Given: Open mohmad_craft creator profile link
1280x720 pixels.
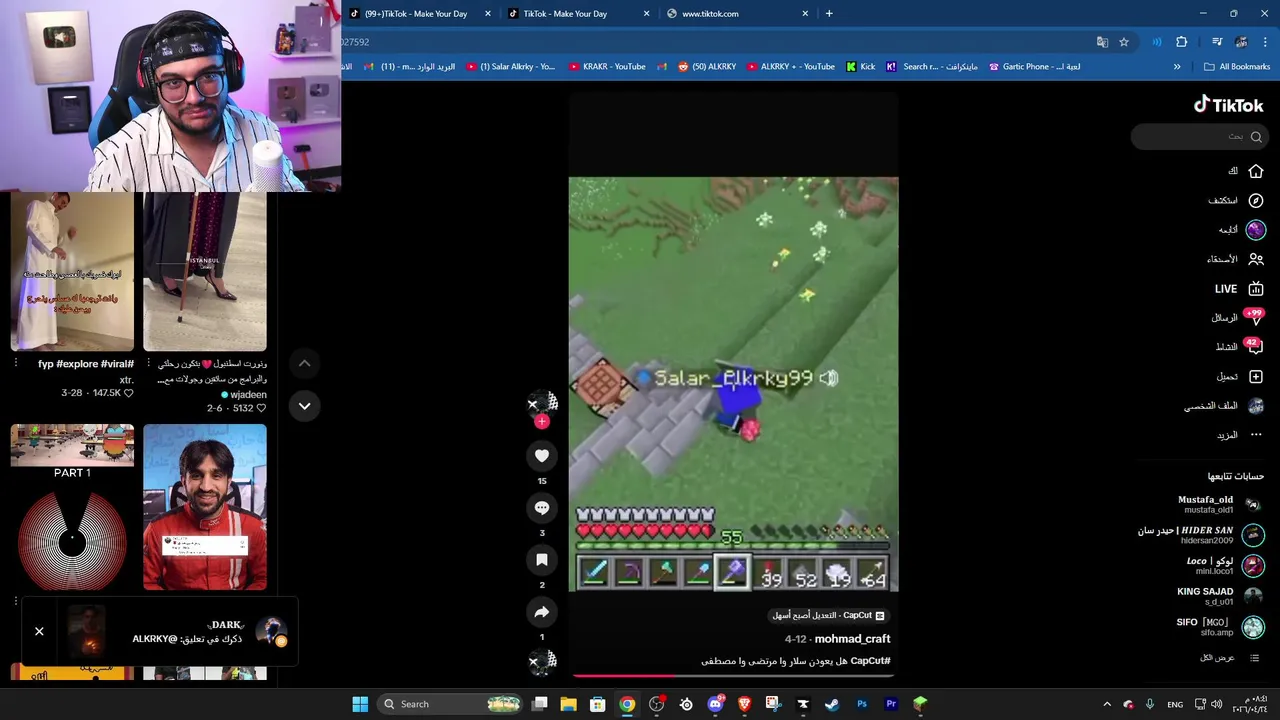Looking at the screenshot, I should (852, 639).
